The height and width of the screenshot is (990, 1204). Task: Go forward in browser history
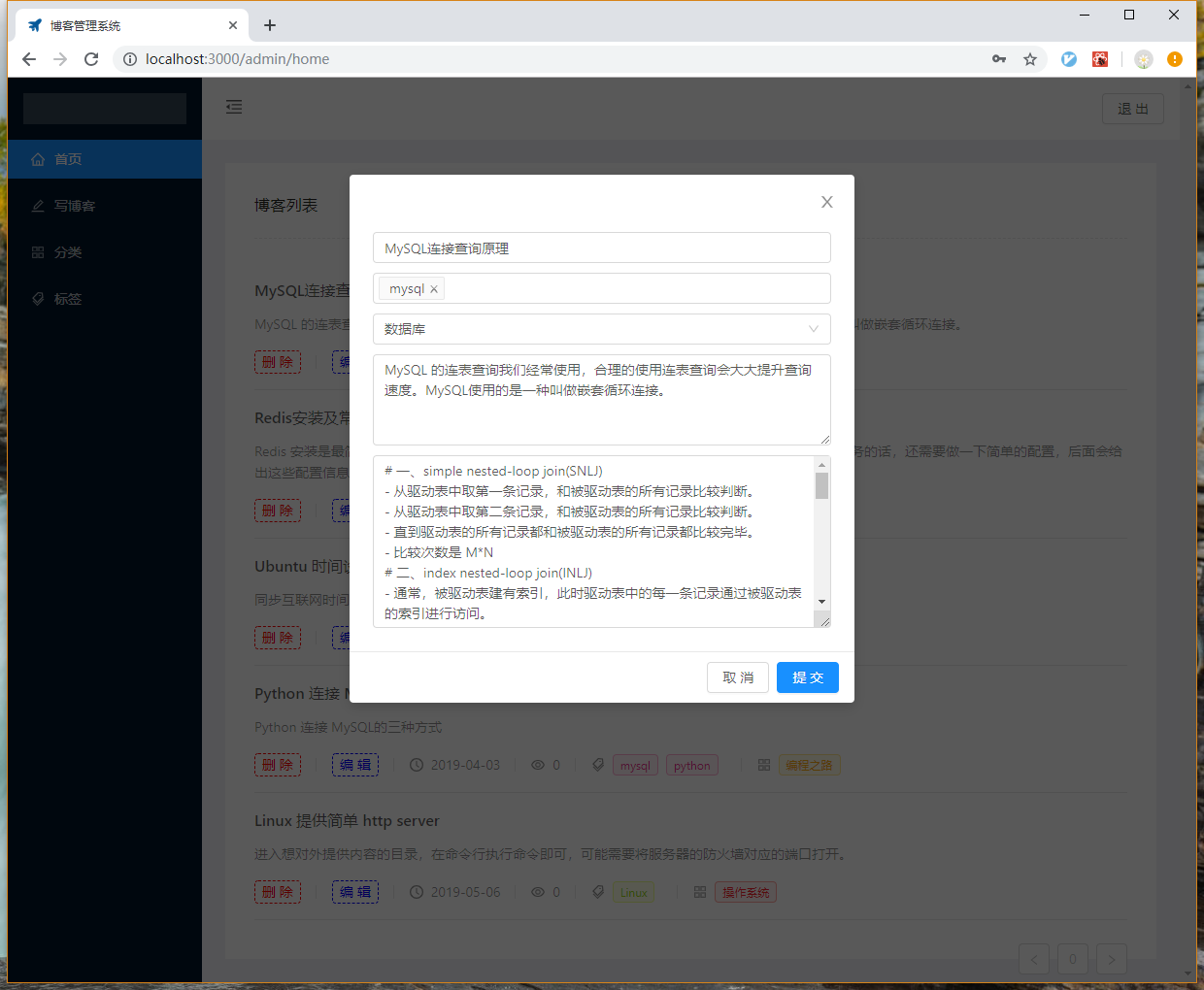click(x=60, y=59)
